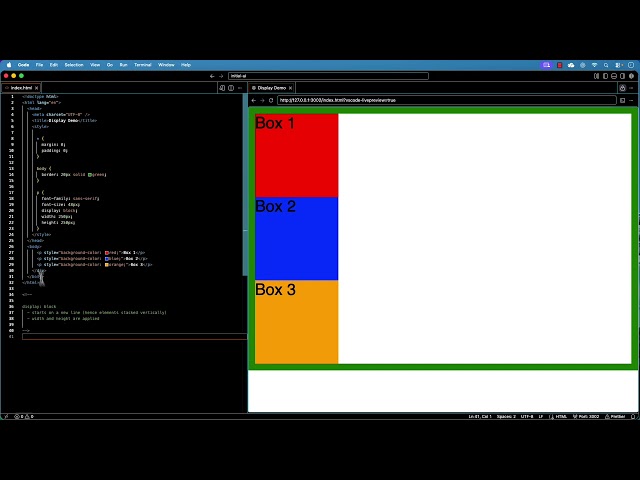
Task: Click the editor vertical scrollbar
Action: 245,184
